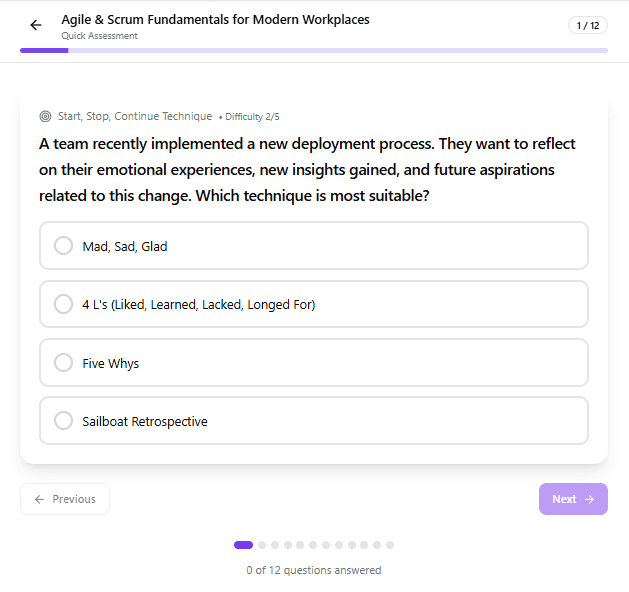This screenshot has height=592, width=629.
Task: Select the Five Whys radio option
Action: pyautogui.click(x=64, y=363)
